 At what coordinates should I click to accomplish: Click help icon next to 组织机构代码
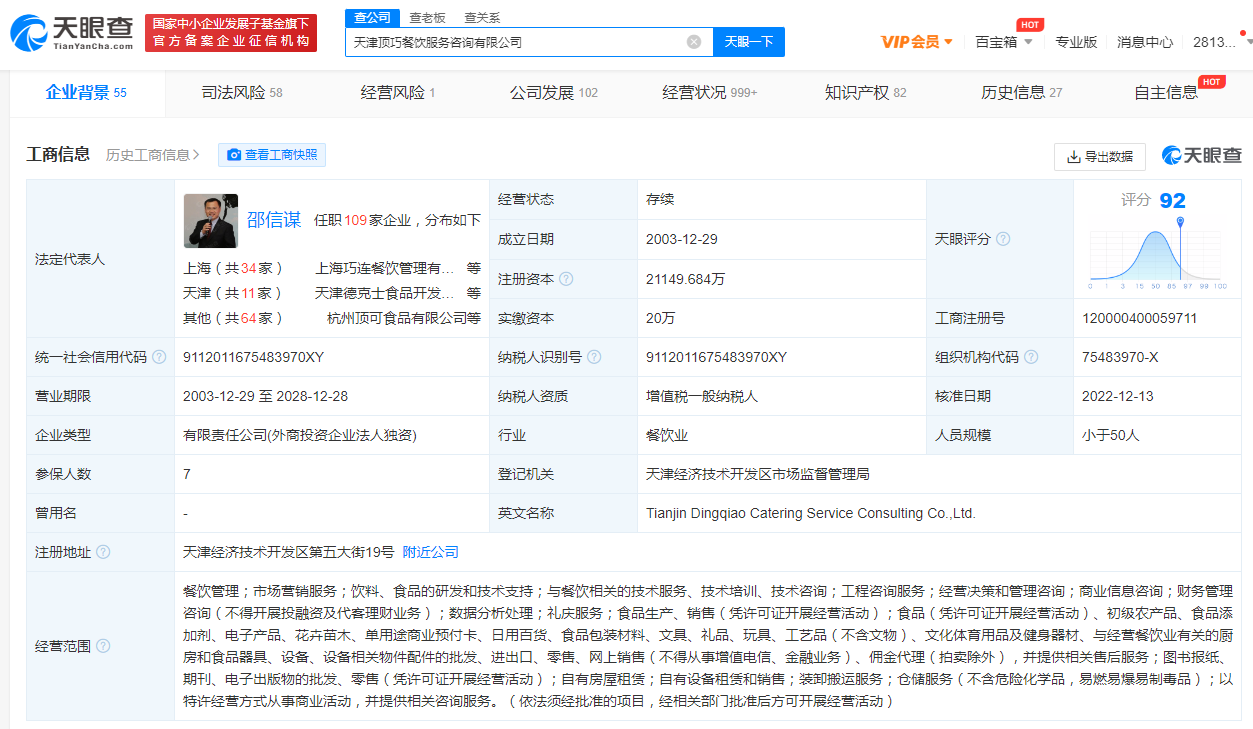point(1031,357)
